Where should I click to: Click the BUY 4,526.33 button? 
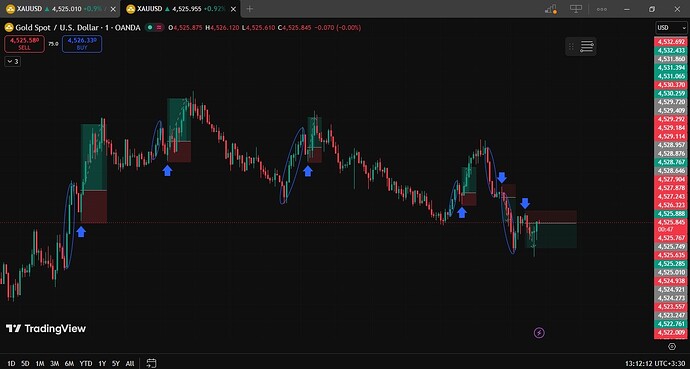[x=82, y=44]
